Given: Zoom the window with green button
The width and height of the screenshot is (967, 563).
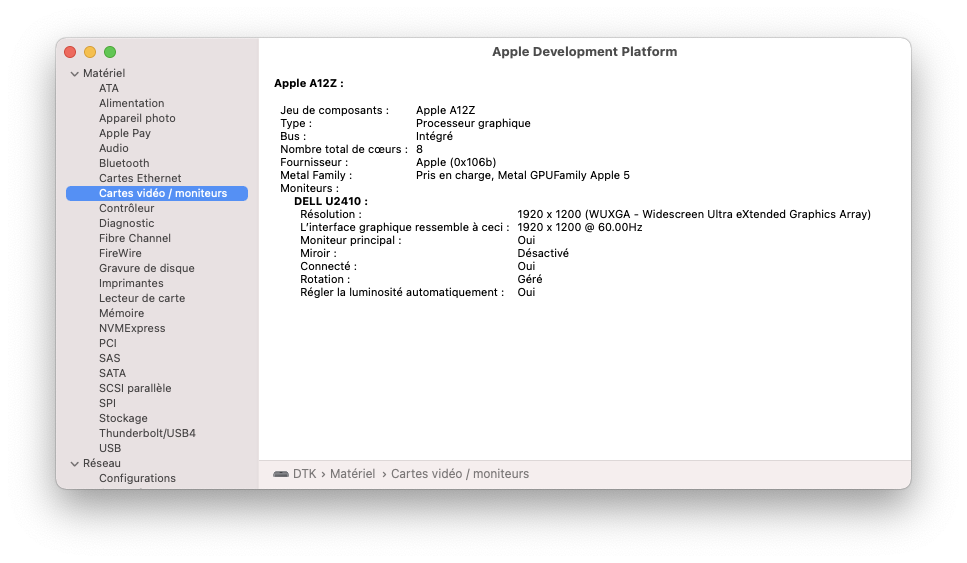Looking at the screenshot, I should click(x=110, y=52).
